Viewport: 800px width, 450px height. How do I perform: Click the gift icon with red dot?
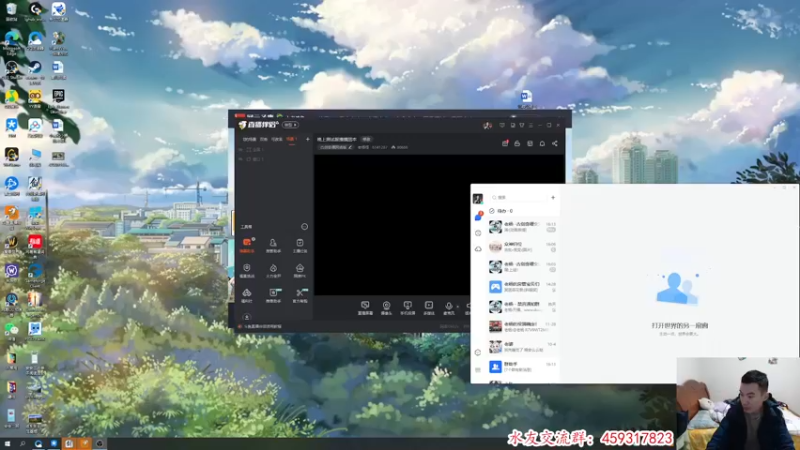point(505,143)
